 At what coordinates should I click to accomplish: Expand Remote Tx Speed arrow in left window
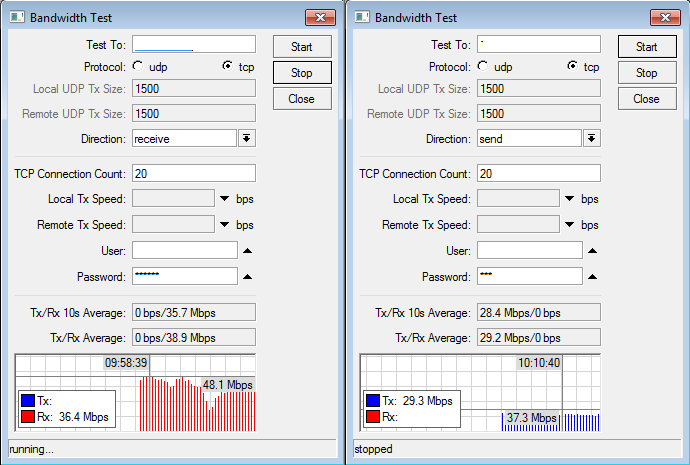click(224, 225)
